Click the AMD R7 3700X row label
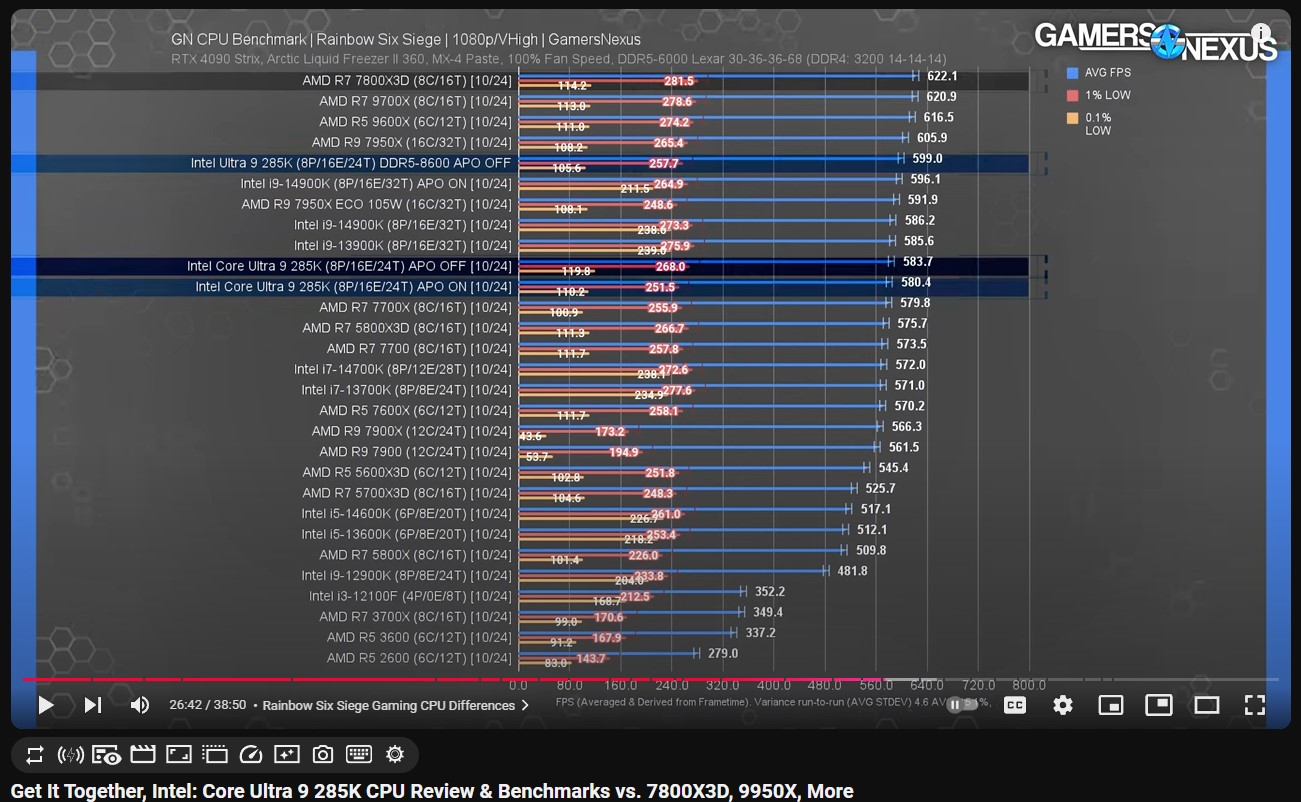The height and width of the screenshot is (802, 1301). click(415, 616)
